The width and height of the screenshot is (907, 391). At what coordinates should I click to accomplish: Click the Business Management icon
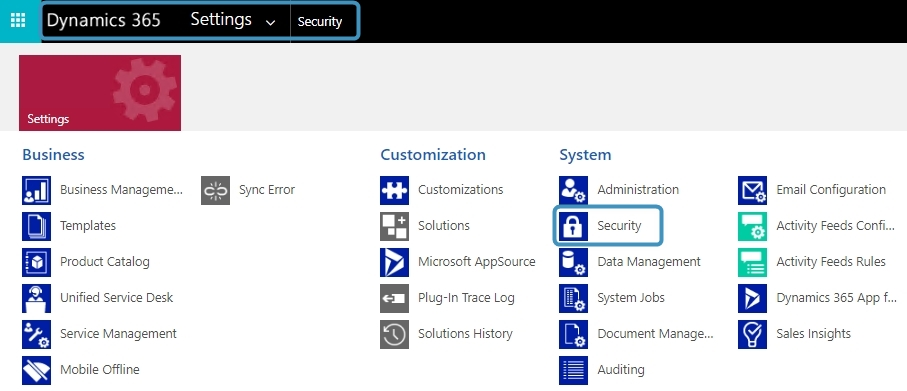click(x=36, y=190)
